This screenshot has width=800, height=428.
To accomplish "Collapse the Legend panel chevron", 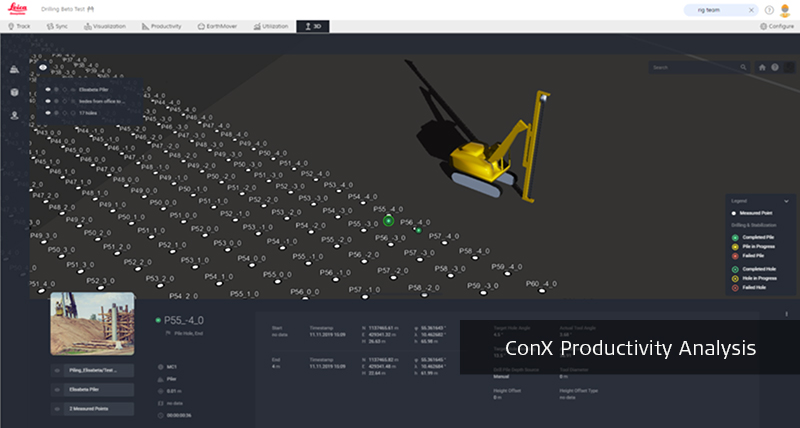I will pyautogui.click(x=786, y=201).
